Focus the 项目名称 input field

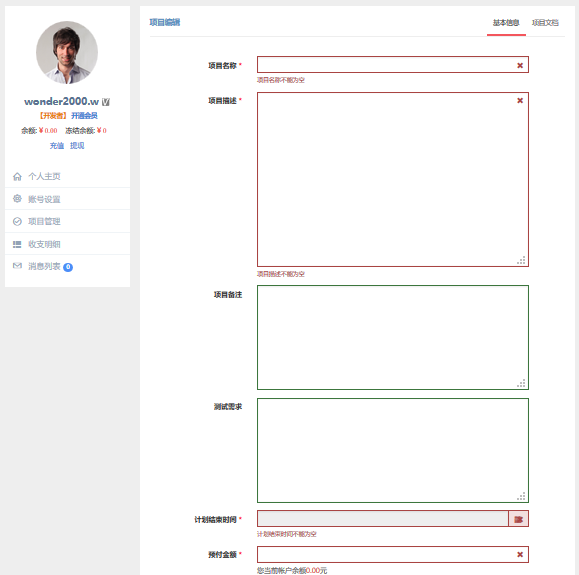click(393, 65)
